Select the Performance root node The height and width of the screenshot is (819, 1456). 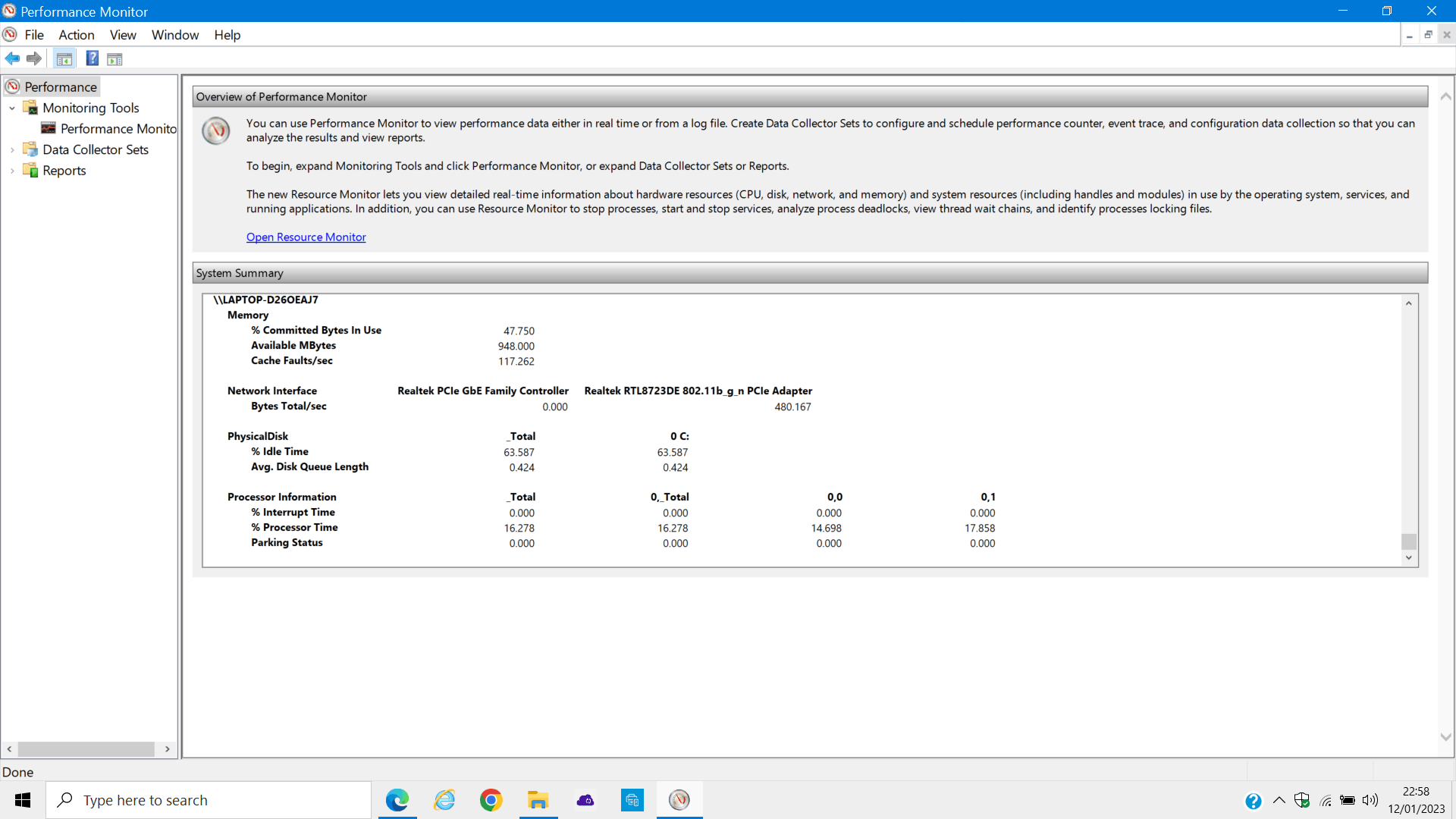tap(61, 86)
